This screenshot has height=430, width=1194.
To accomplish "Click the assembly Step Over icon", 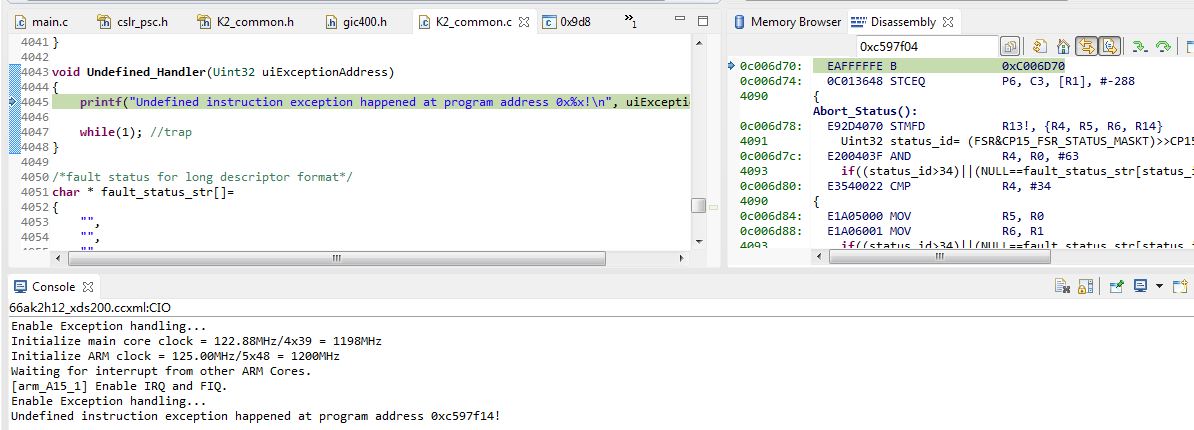I will coord(1164,46).
